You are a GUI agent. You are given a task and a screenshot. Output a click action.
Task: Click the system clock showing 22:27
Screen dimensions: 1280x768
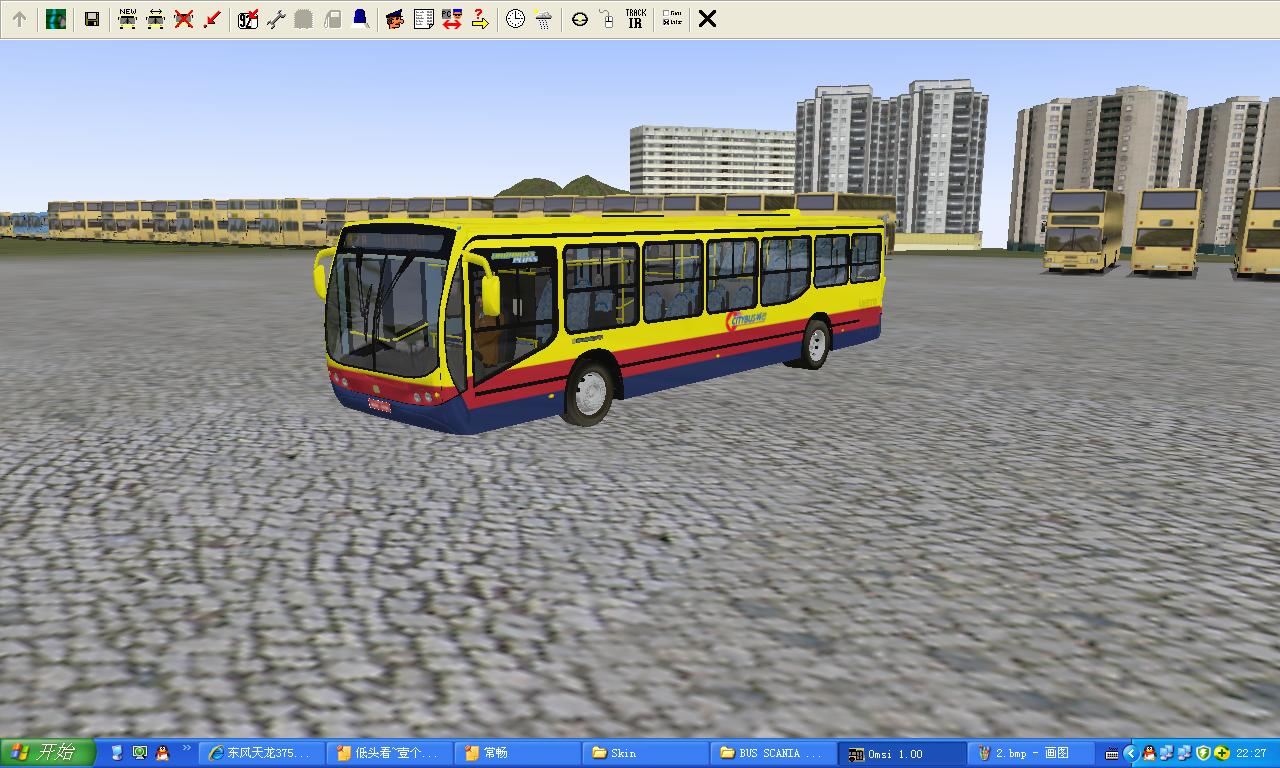coord(1251,753)
